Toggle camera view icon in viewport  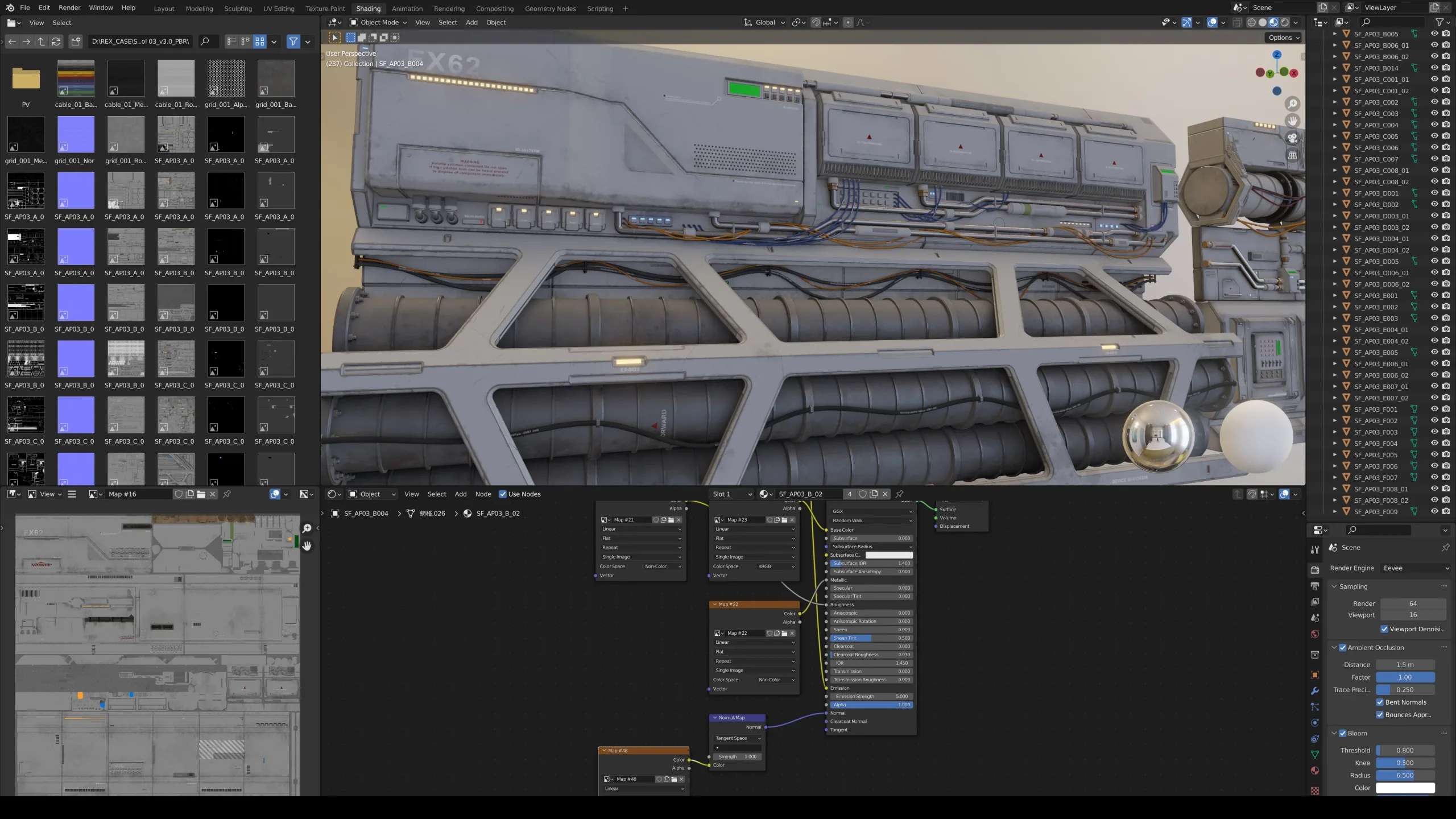coord(1293,138)
